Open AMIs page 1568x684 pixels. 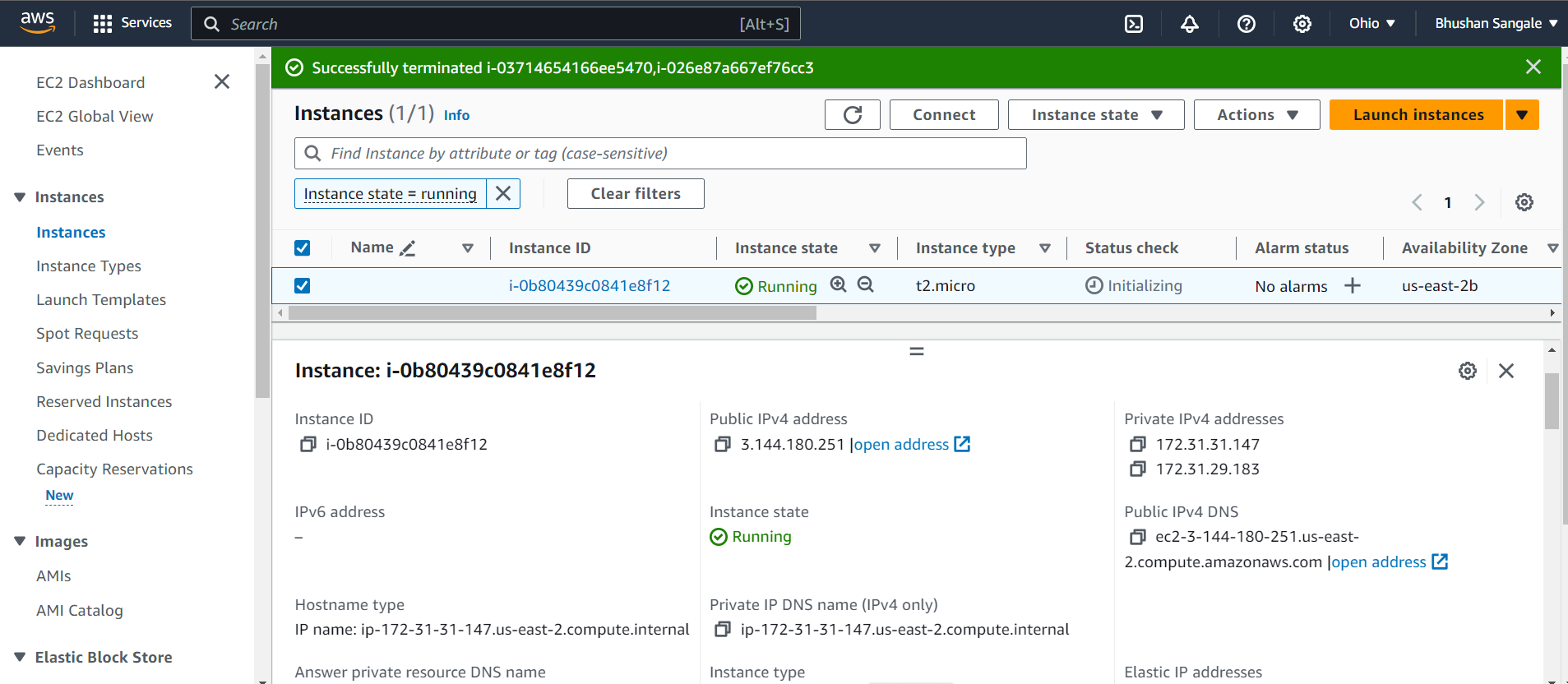click(x=53, y=575)
